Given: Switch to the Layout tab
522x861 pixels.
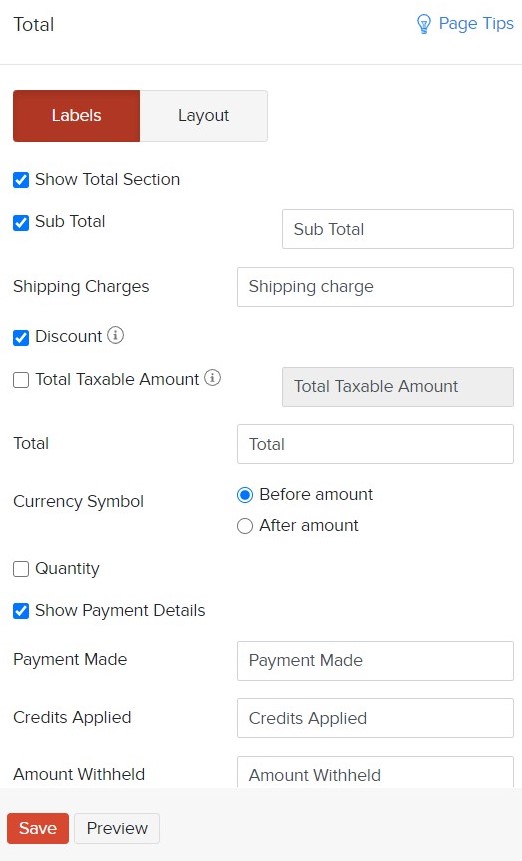Looking at the screenshot, I should click(204, 116).
